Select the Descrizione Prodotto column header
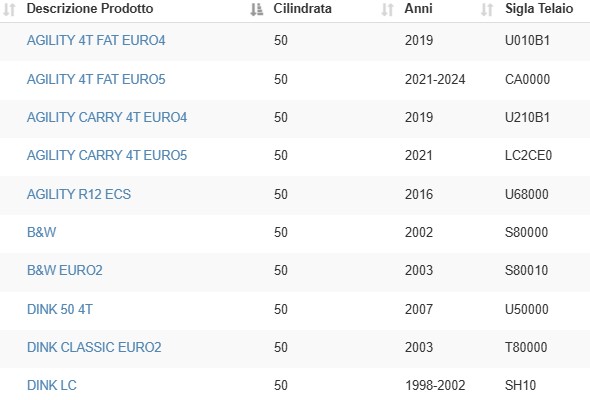This screenshot has width=590, height=400. pos(90,8)
